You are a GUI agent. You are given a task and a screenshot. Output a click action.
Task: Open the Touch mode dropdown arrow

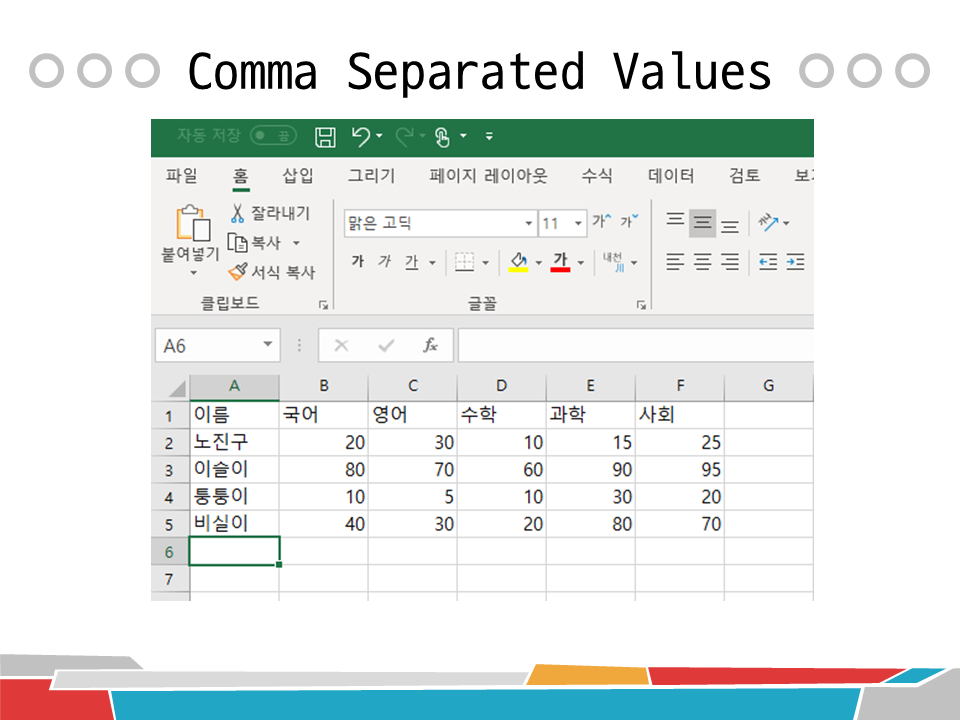point(463,136)
